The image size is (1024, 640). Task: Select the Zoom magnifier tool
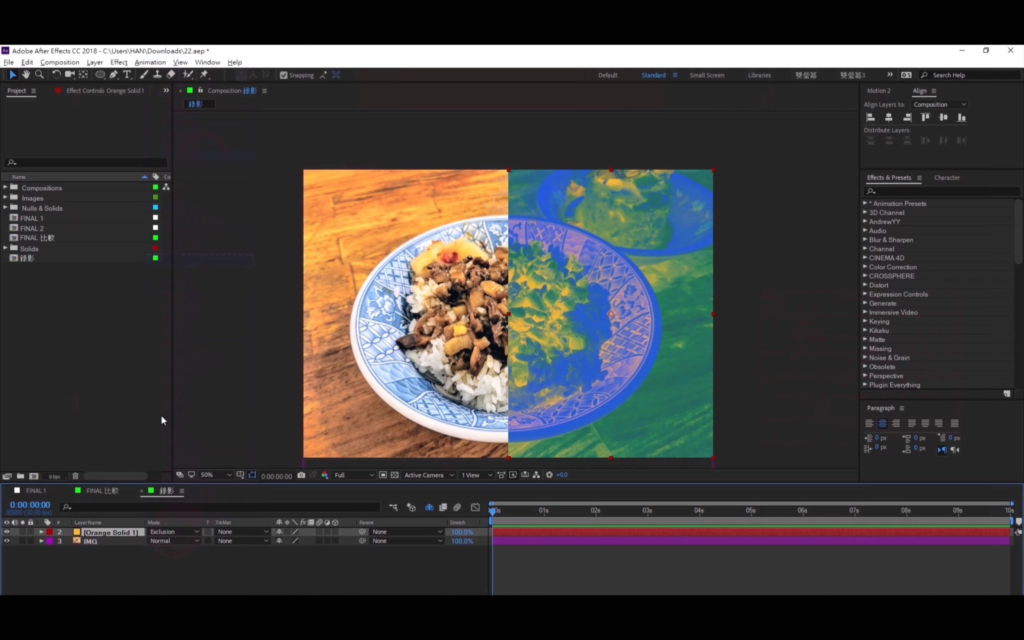click(x=39, y=75)
